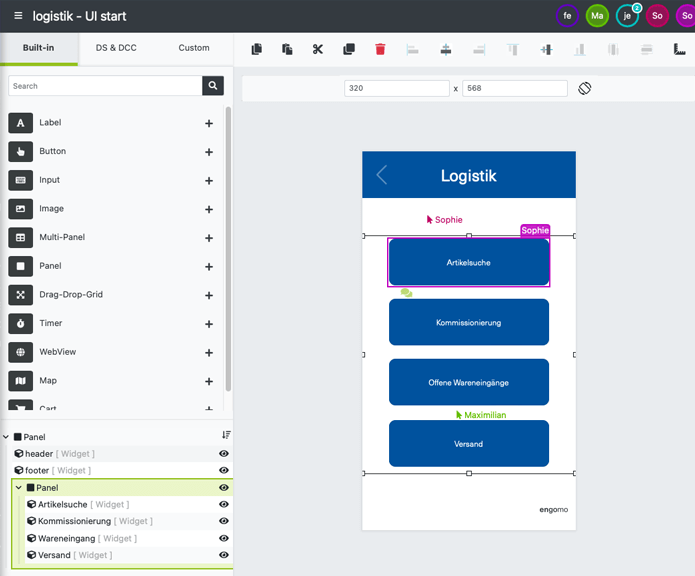This screenshot has width=695, height=576.
Task: Hide the header widget via eye icon
Action: coord(224,454)
